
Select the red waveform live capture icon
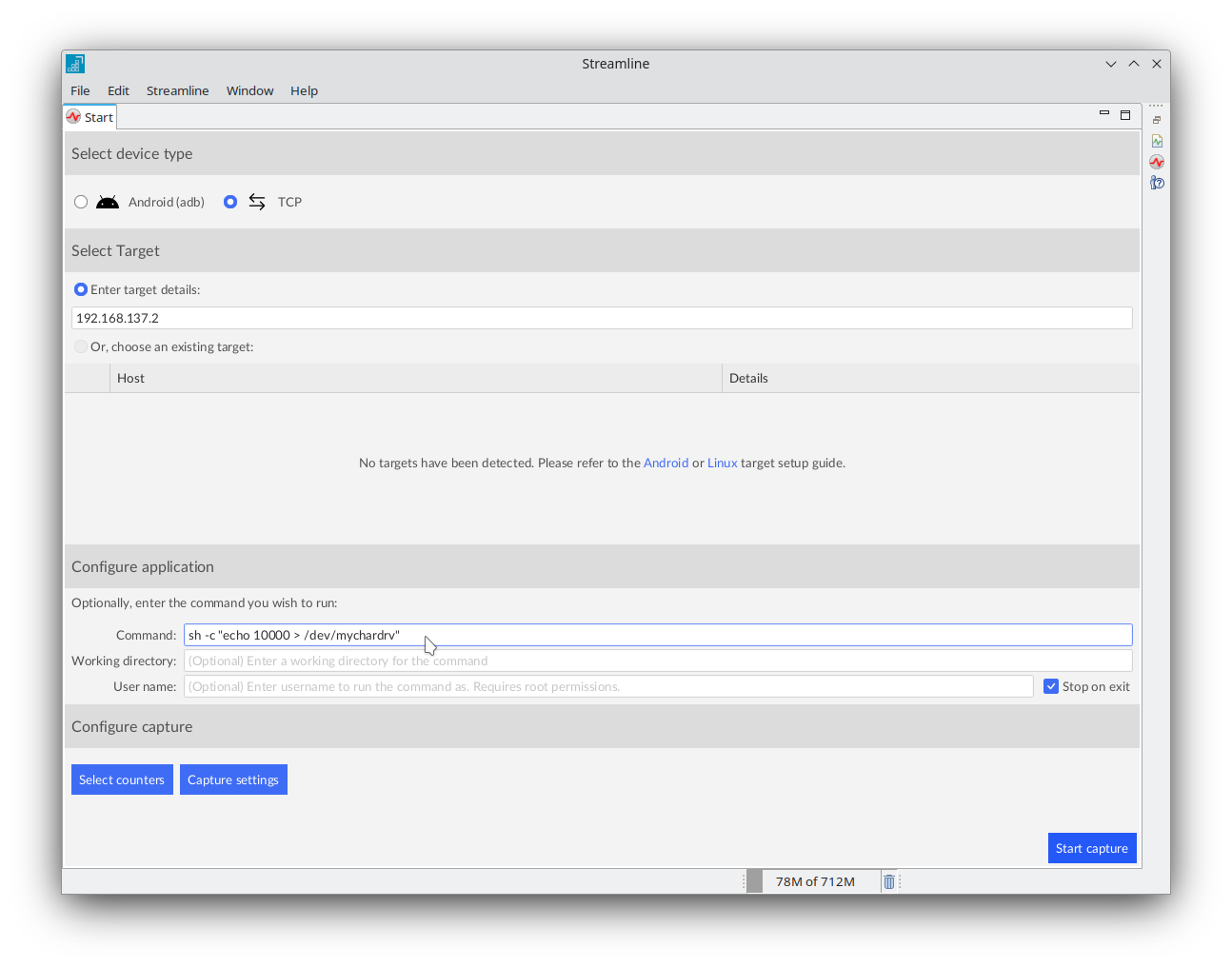point(1156,162)
